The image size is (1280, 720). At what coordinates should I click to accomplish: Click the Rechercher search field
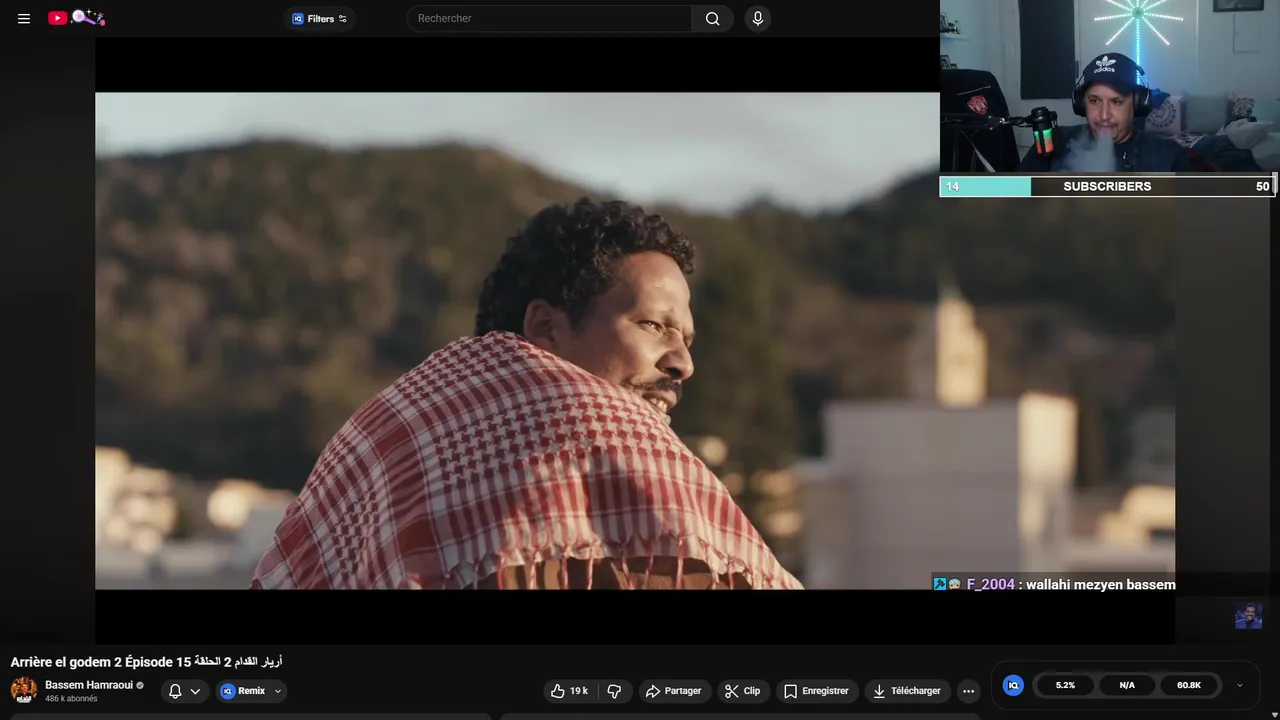549,18
